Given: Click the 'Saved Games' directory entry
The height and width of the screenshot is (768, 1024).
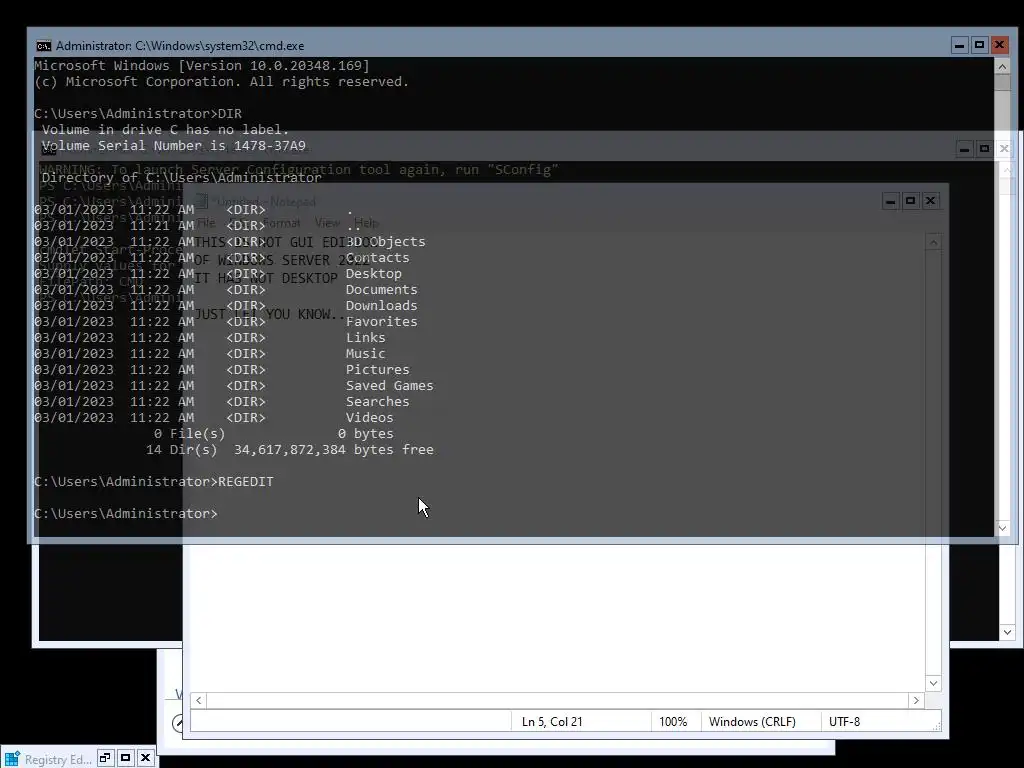Looking at the screenshot, I should (389, 385).
